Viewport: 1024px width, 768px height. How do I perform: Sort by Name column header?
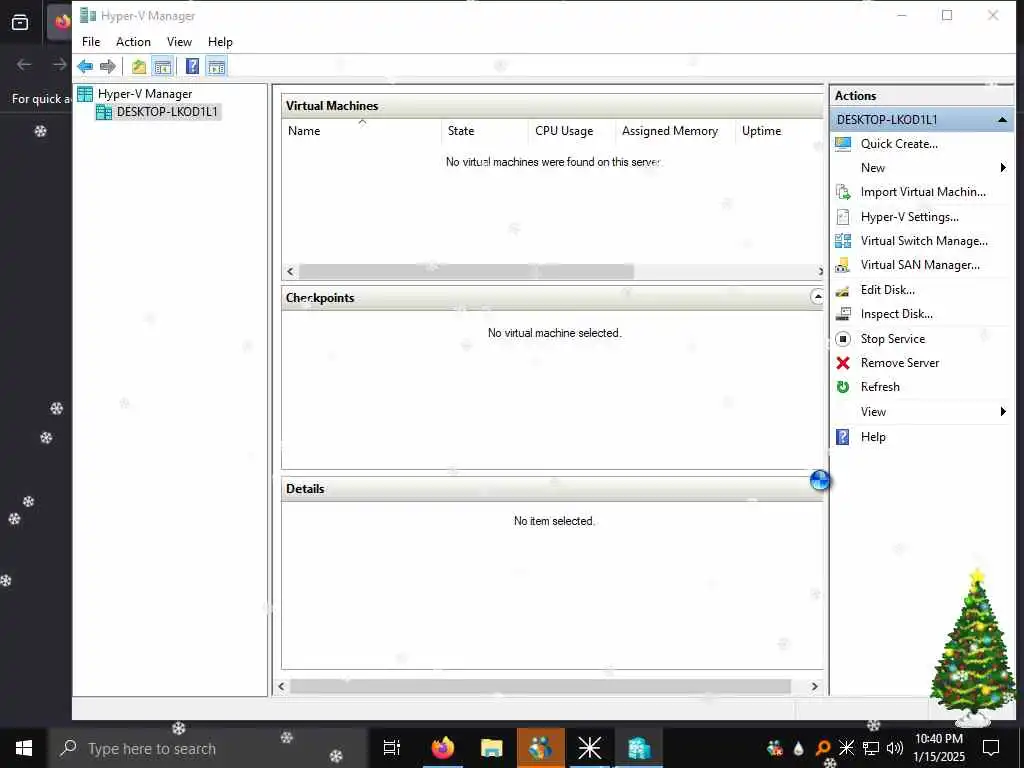[x=361, y=131]
